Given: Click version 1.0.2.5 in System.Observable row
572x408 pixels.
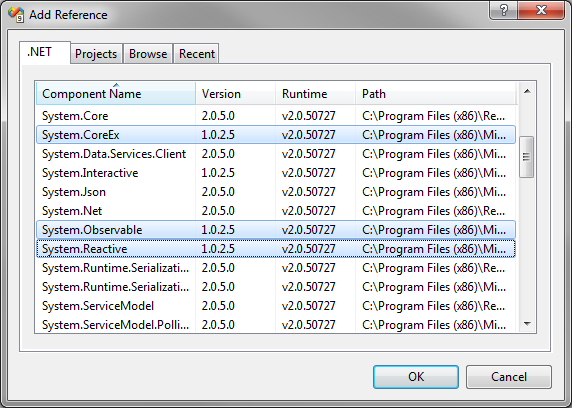Looking at the screenshot, I should point(218,230).
